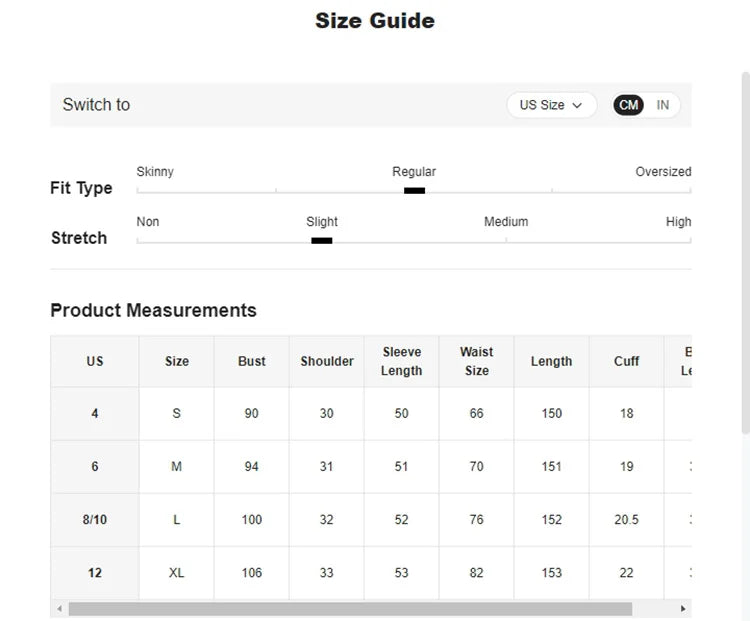Click the M size cell
This screenshot has width=750, height=621.
click(177, 466)
